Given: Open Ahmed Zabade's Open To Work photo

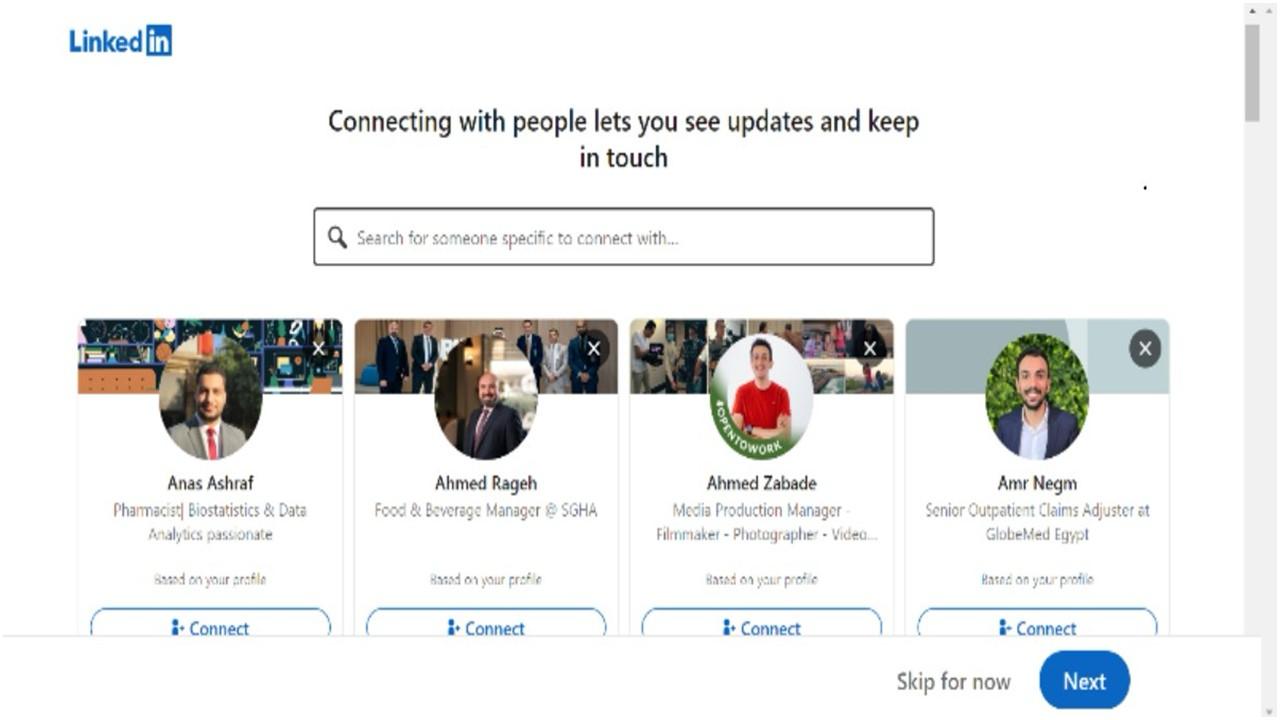Looking at the screenshot, I should 761,397.
